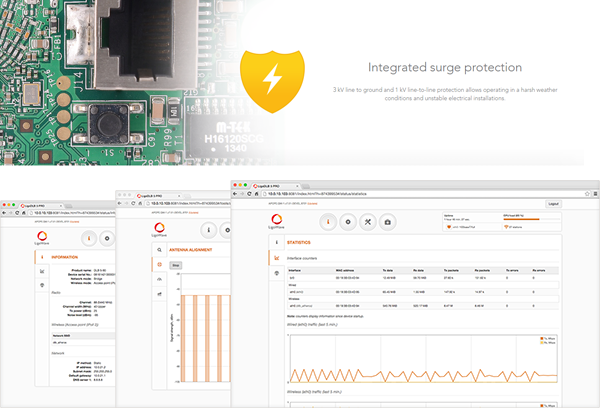Screen dimensions: 600x420
Task: Select the fourth sidebar tab in Antenna window
Action: (x=159, y=294)
